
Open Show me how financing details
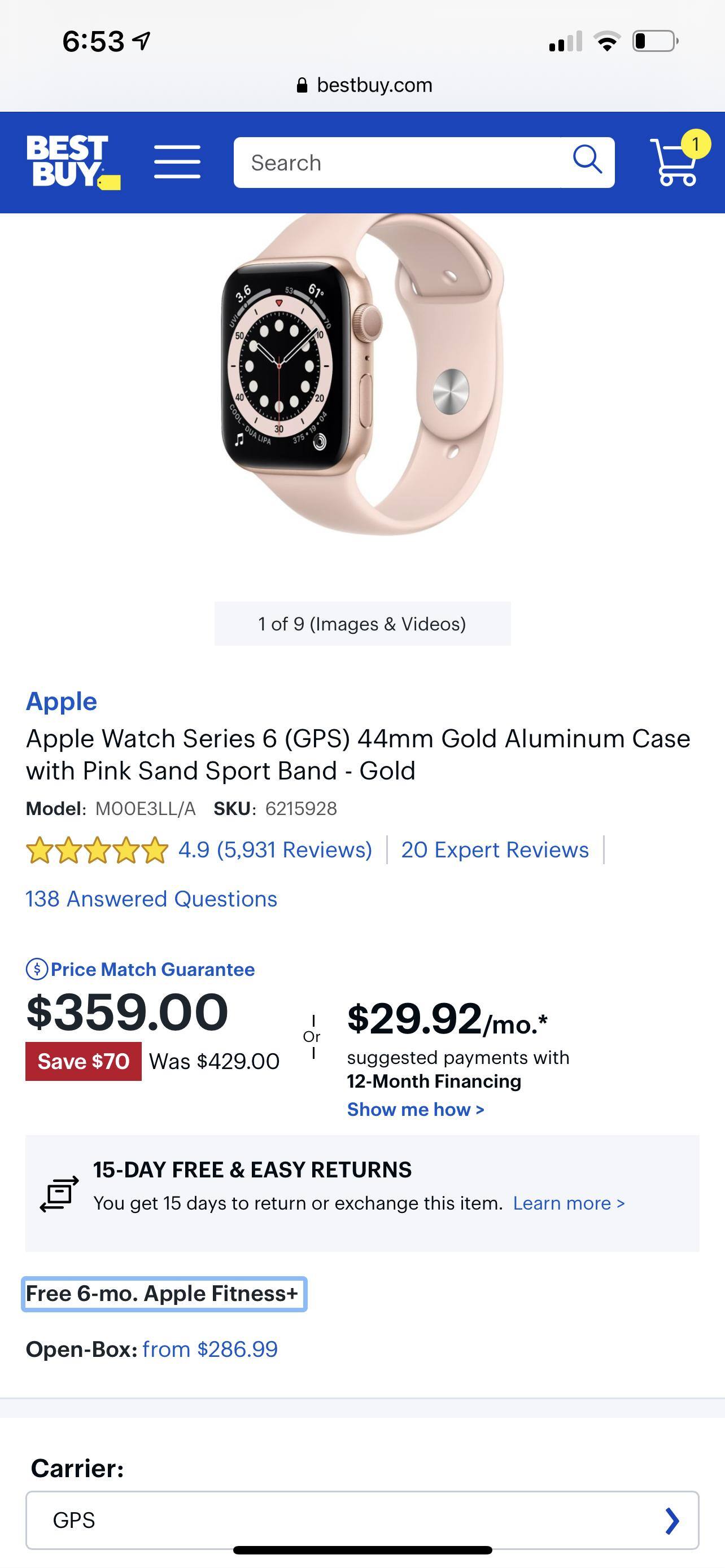pyautogui.click(x=415, y=1110)
